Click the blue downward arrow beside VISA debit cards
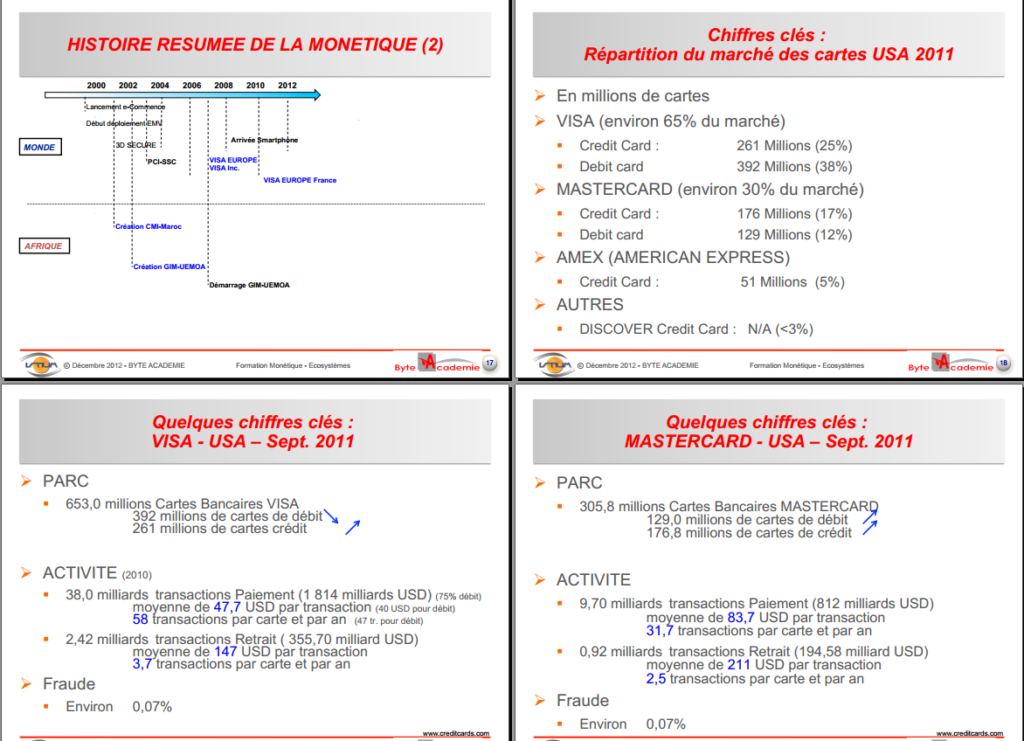 click(329, 515)
